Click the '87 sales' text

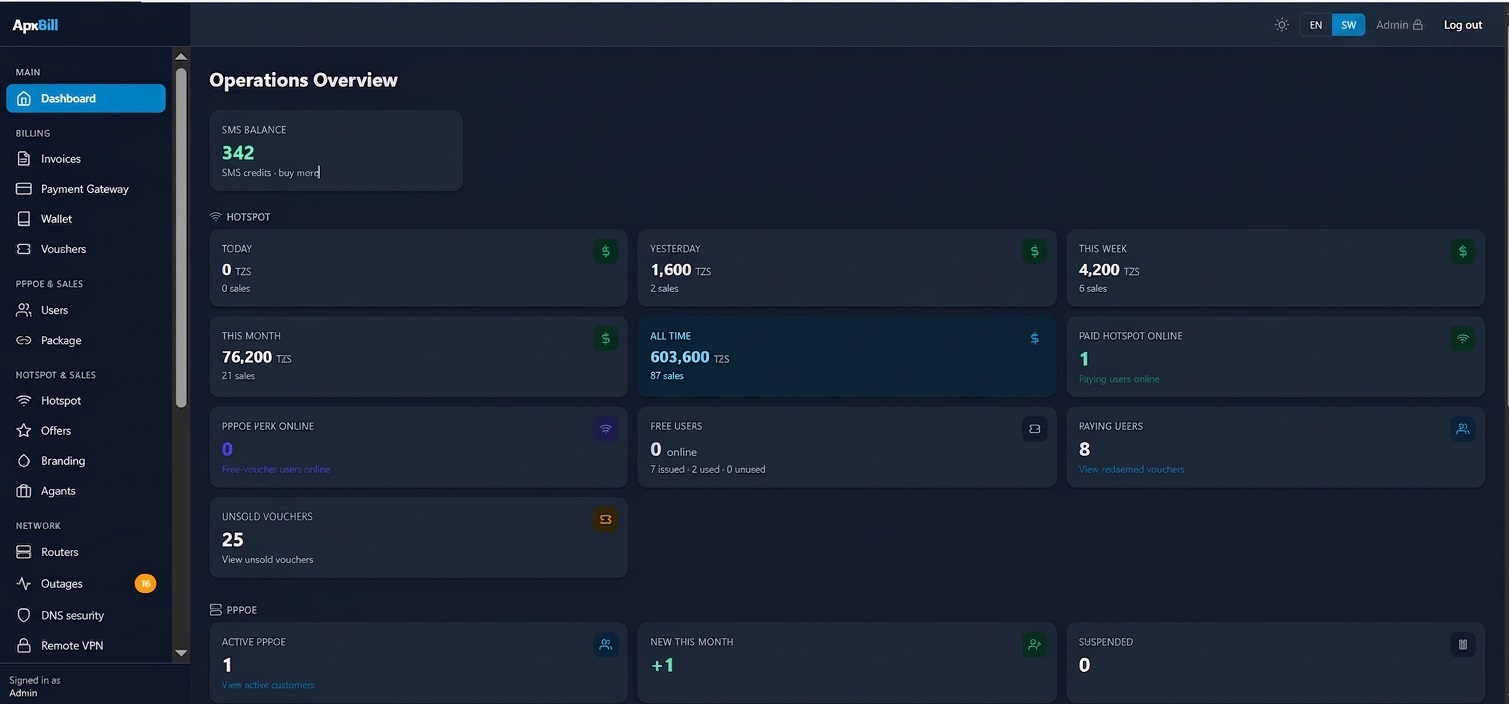(667, 376)
